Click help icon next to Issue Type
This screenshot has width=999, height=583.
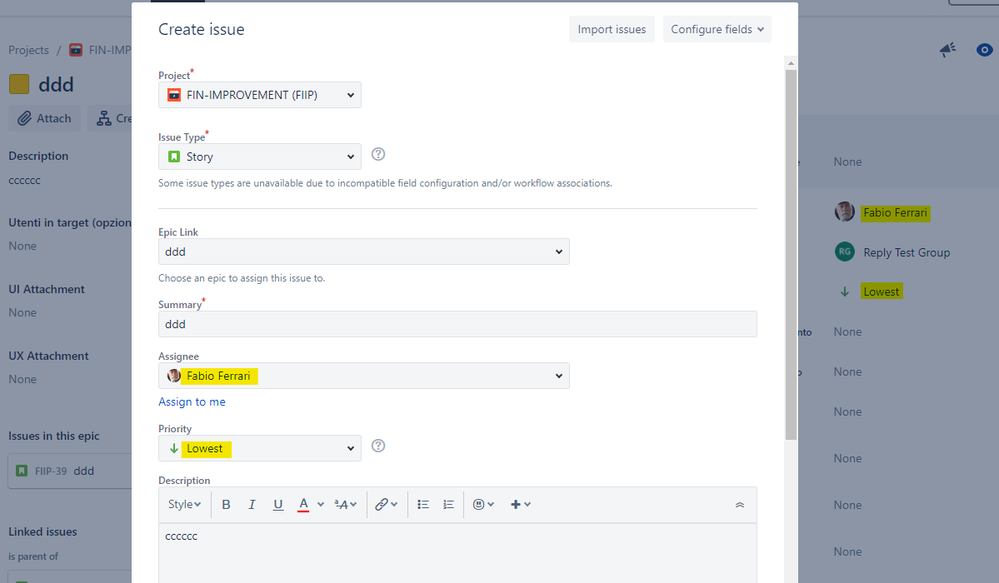378,154
